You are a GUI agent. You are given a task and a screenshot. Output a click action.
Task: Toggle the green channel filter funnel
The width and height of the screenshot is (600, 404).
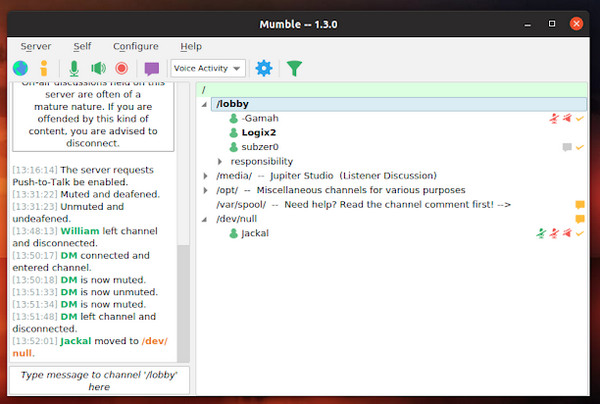pos(294,68)
